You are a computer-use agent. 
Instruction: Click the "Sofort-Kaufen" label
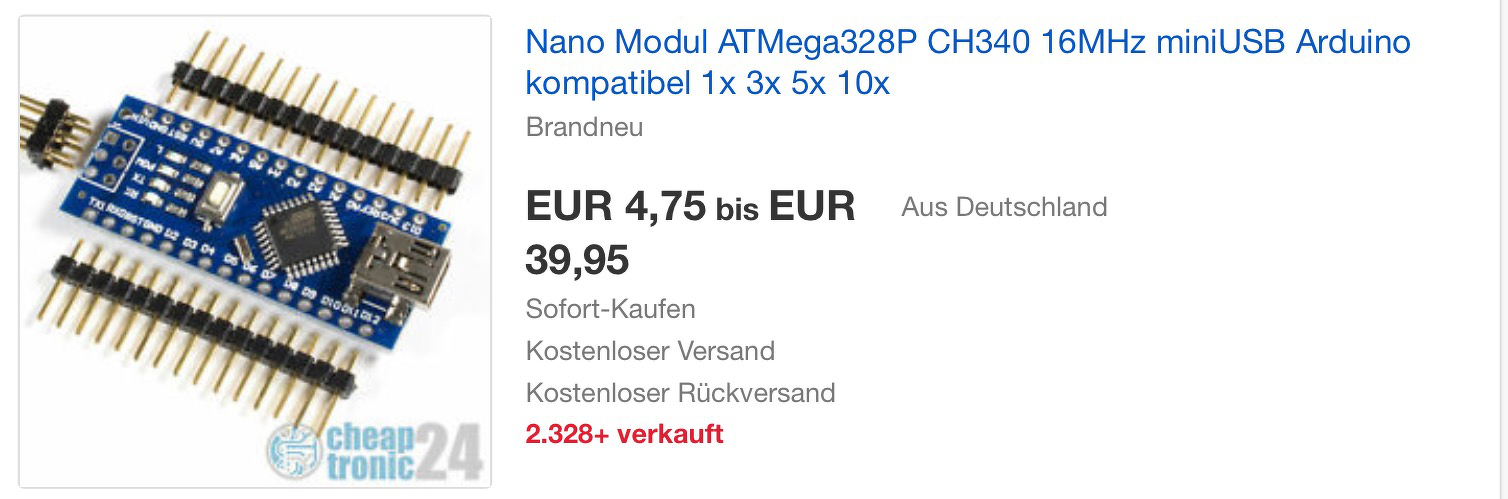click(610, 309)
